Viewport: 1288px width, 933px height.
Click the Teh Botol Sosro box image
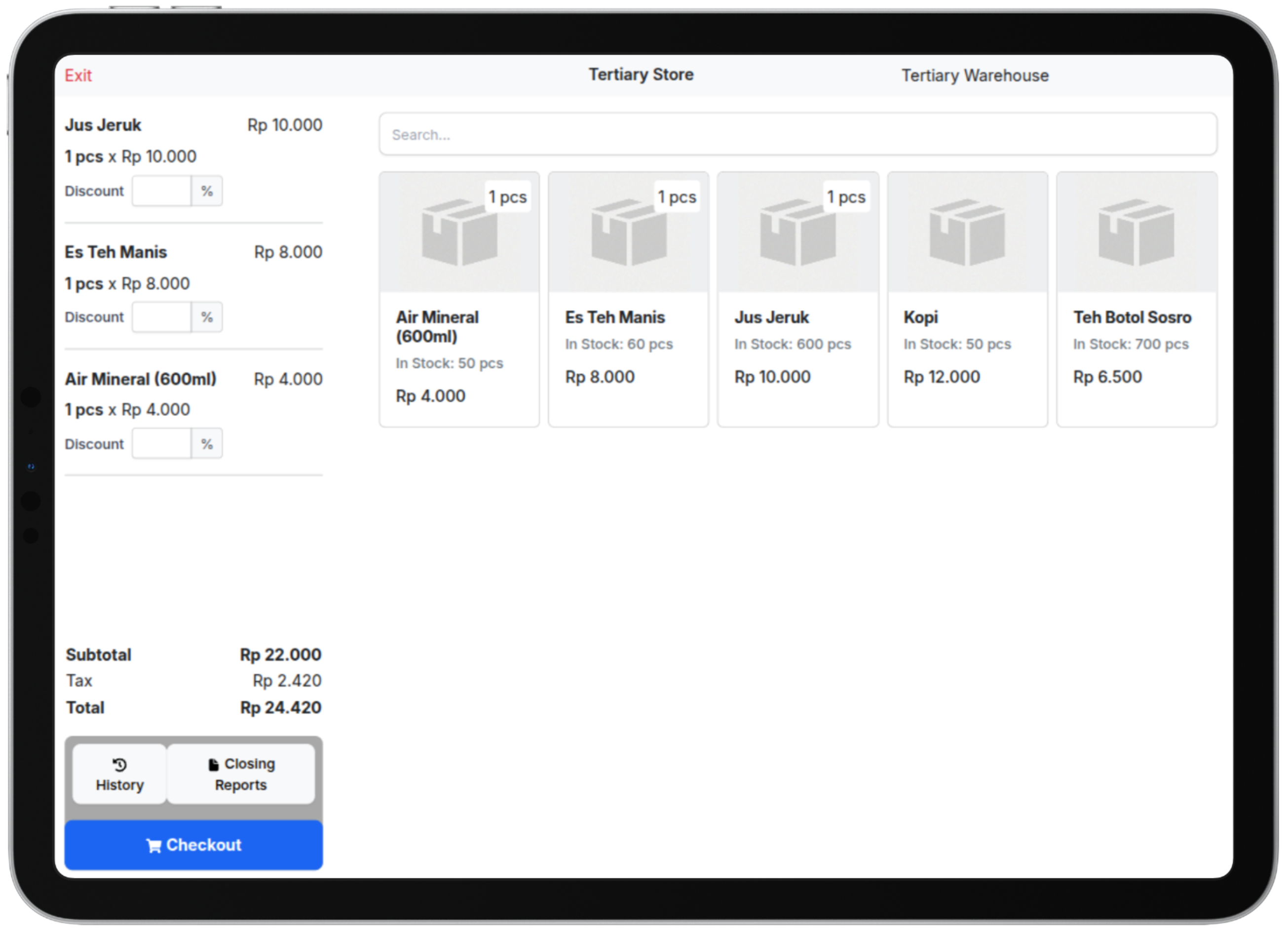click(x=1136, y=232)
